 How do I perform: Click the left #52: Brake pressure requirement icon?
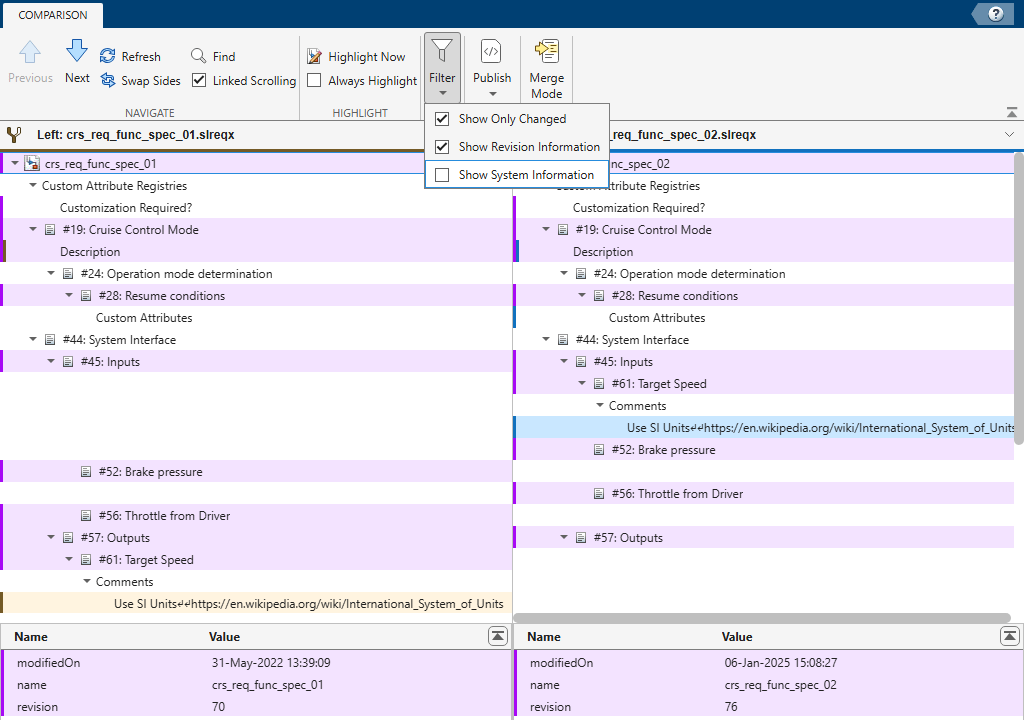pos(86,472)
